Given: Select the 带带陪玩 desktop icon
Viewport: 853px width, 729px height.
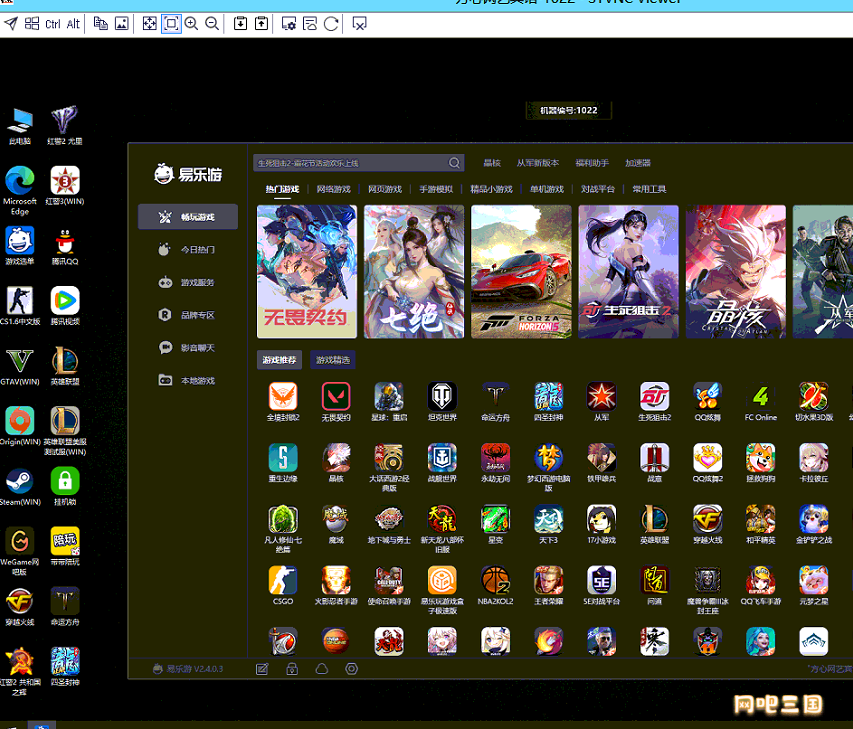Looking at the screenshot, I should pyautogui.click(x=65, y=546).
